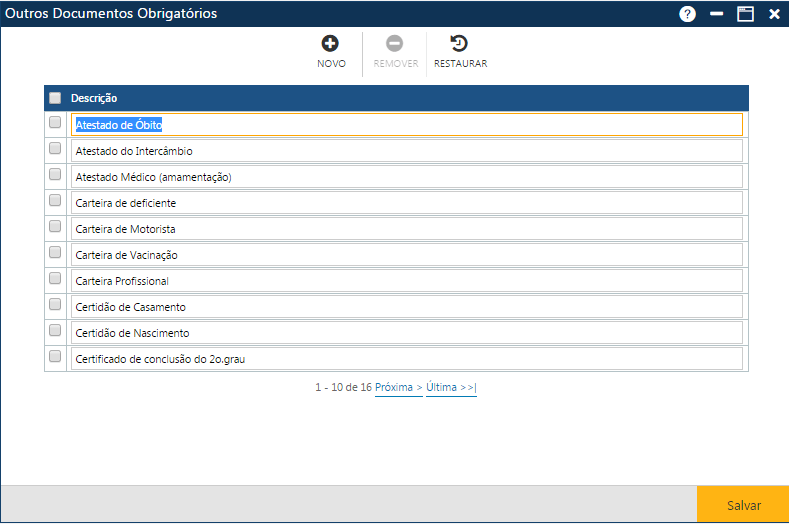Image resolution: width=789 pixels, height=524 pixels.
Task: Click the RESTAURAR restore icon
Action: point(459,44)
